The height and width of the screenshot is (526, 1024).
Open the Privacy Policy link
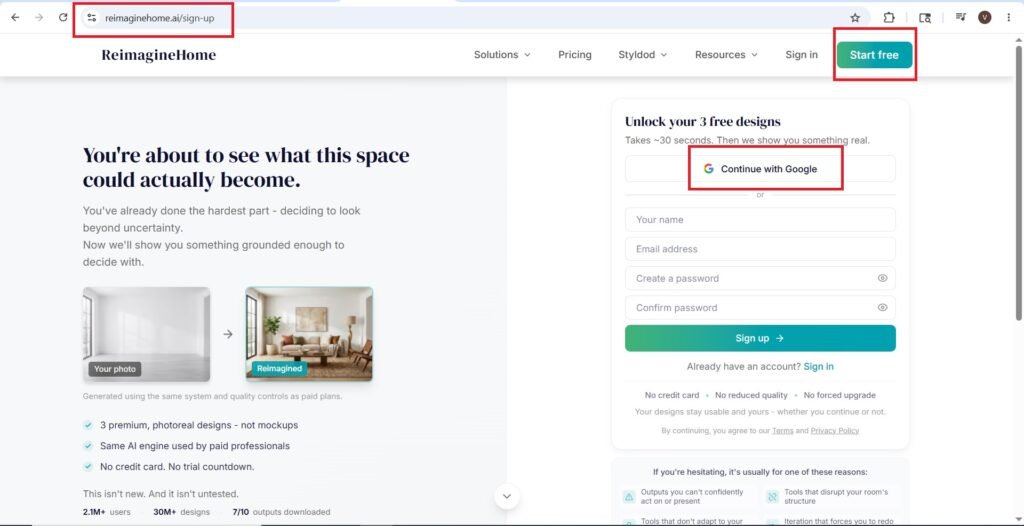[x=835, y=431]
